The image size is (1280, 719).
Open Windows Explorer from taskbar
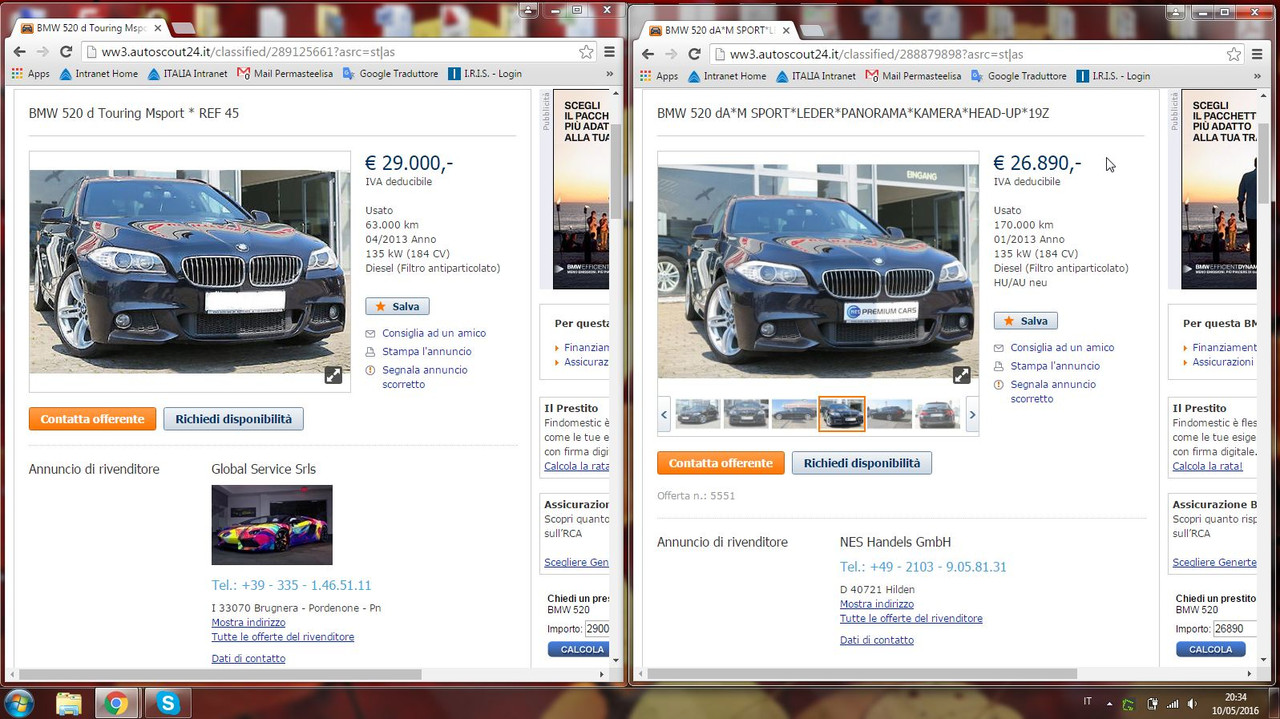tap(69, 703)
